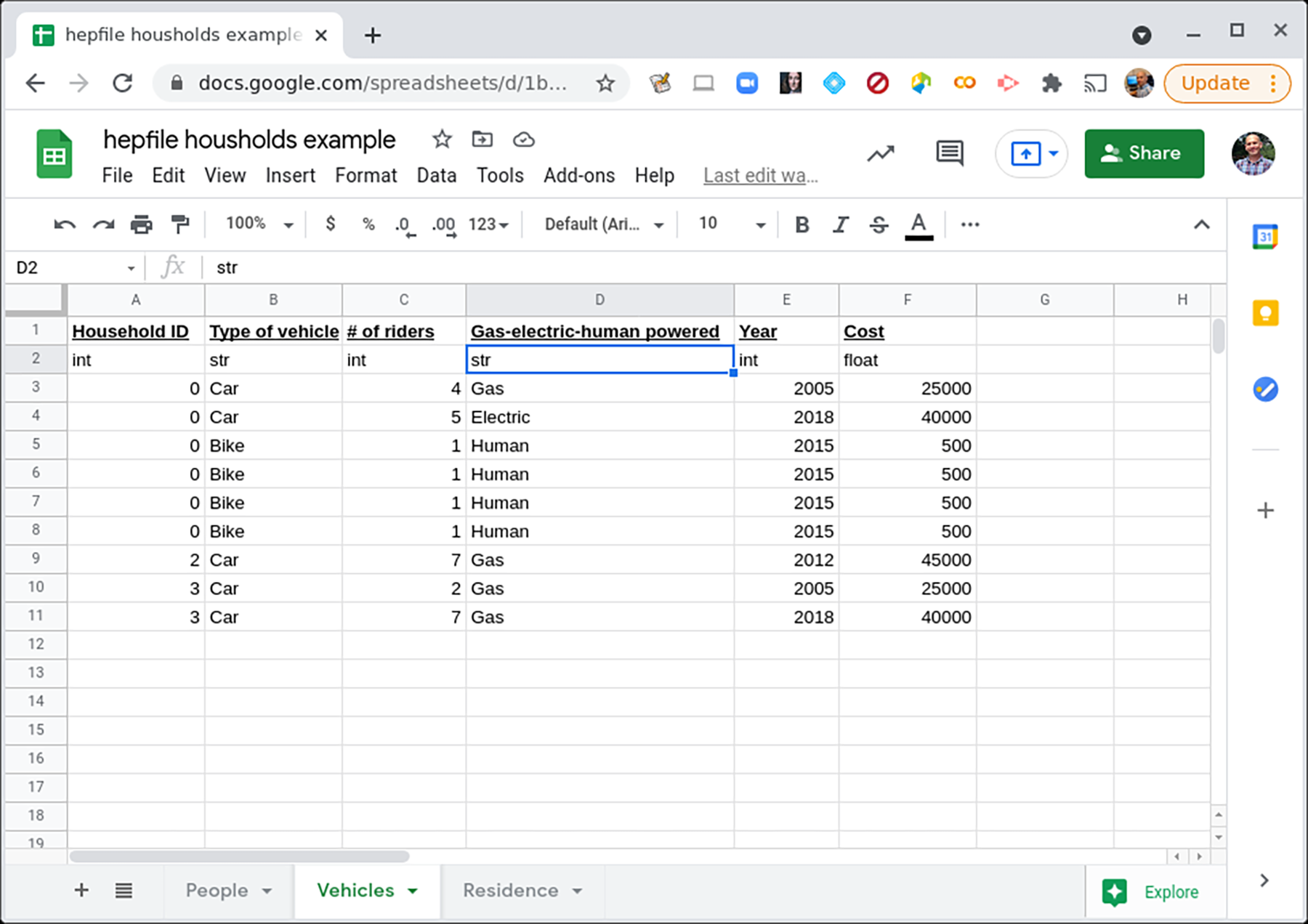Add a new sheet with plus button
Viewport: 1308px width, 924px height.
(81, 890)
